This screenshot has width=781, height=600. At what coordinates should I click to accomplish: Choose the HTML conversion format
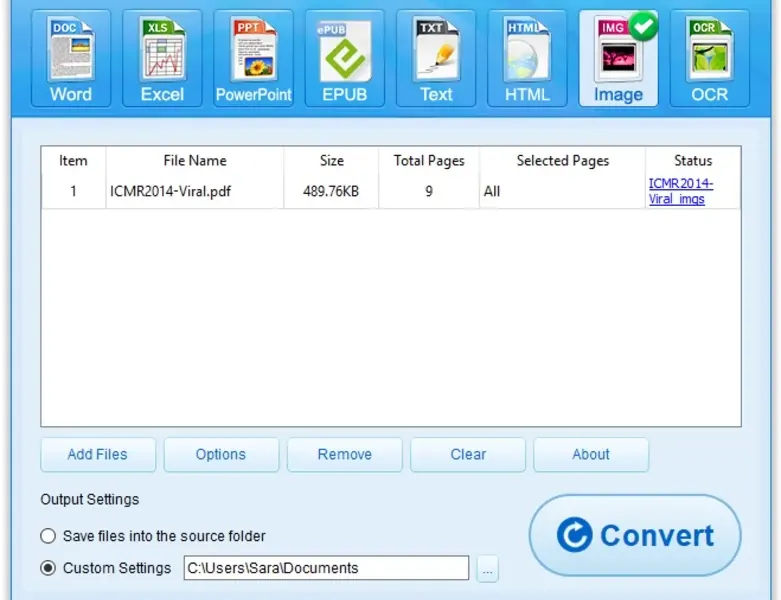tap(527, 58)
